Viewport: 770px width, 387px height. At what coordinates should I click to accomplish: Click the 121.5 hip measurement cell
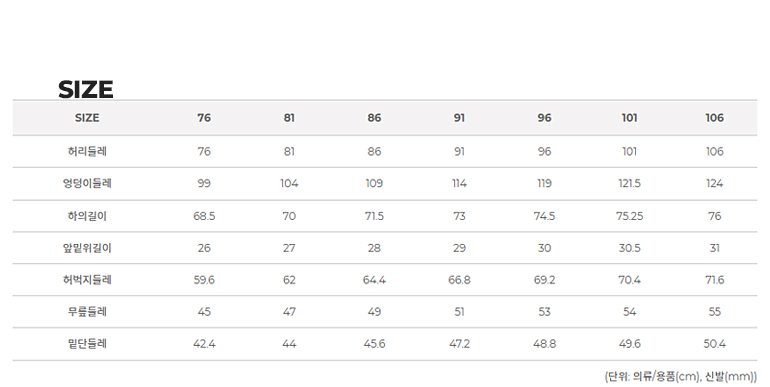click(x=630, y=183)
